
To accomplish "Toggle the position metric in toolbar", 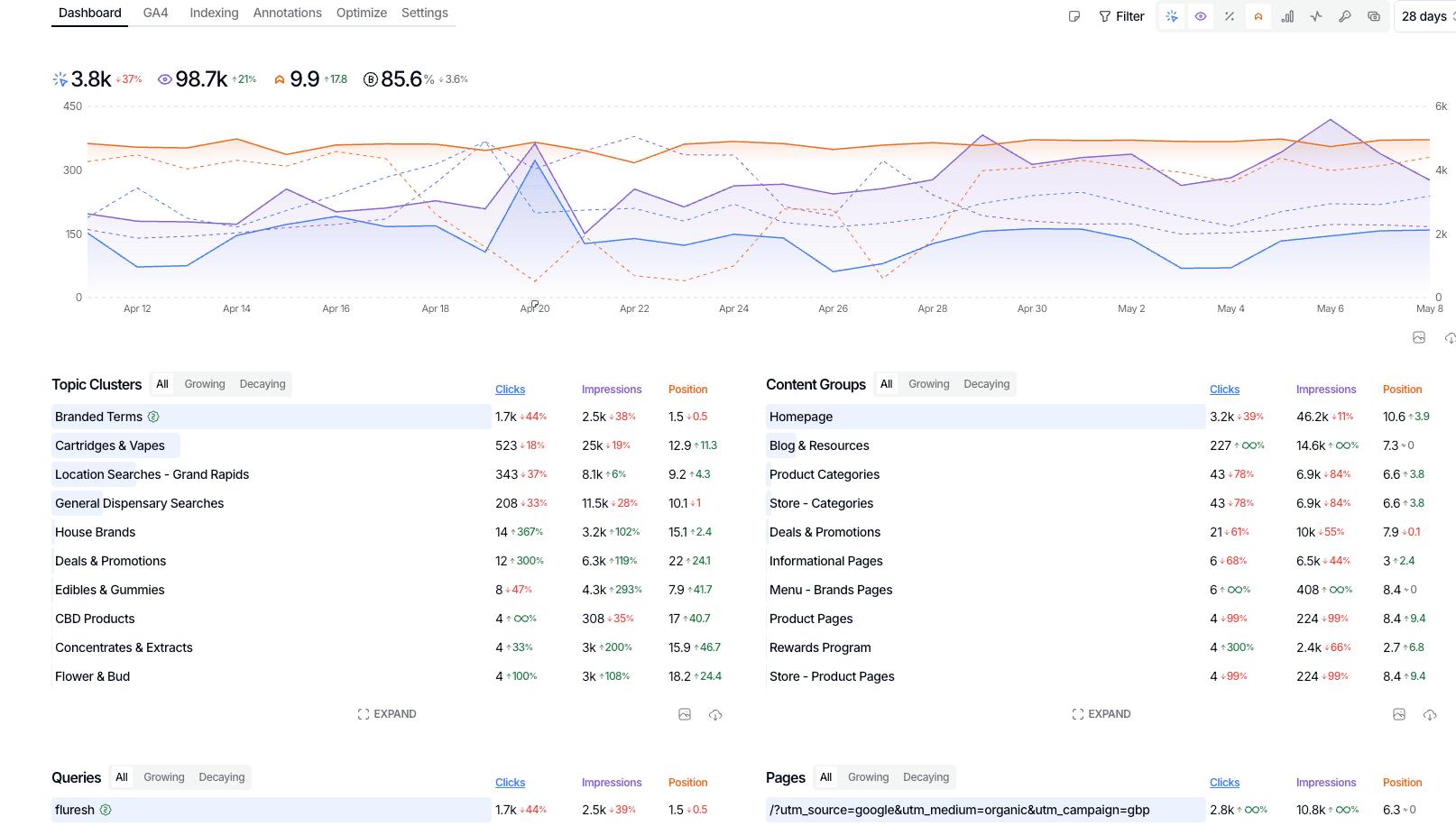I will (1258, 16).
